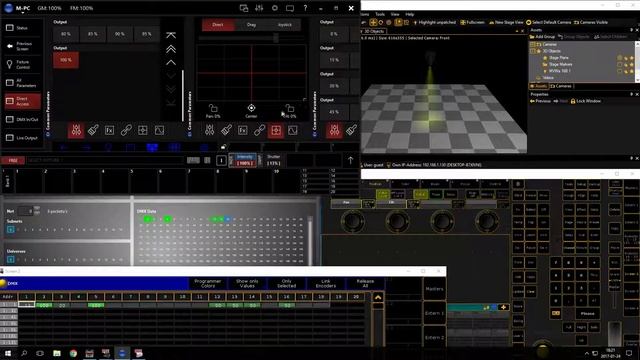Set output to 85 %
Viewport: 640px width, 360px height.
click(x=93, y=34)
